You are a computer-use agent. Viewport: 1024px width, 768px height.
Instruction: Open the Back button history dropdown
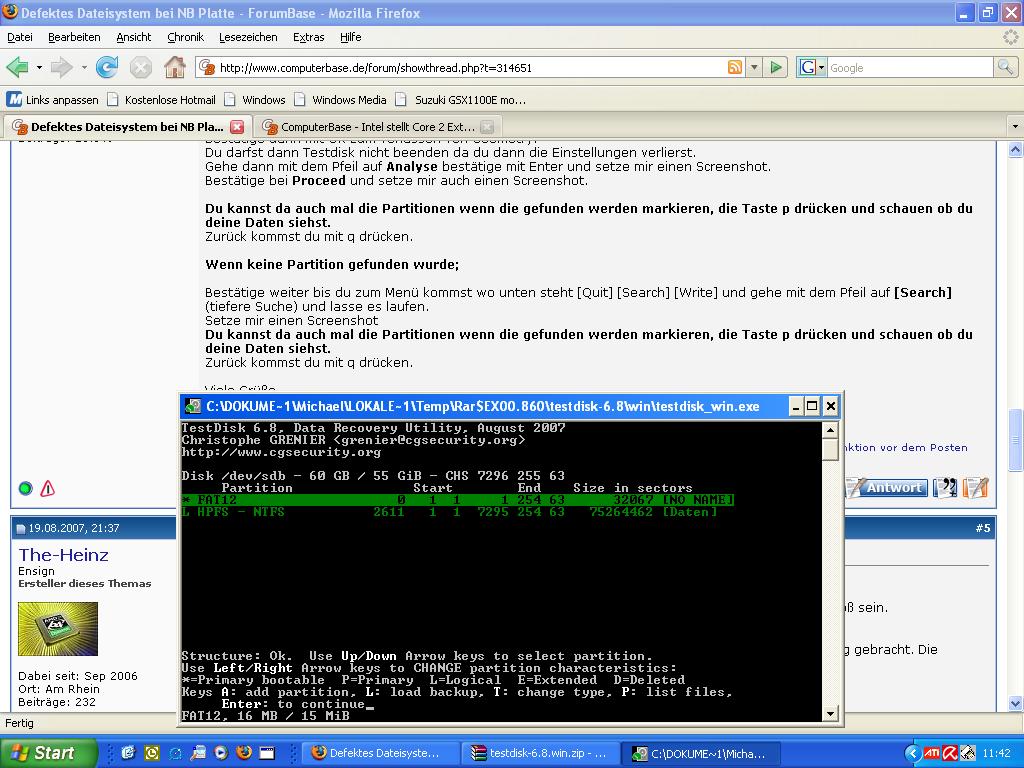[39, 67]
